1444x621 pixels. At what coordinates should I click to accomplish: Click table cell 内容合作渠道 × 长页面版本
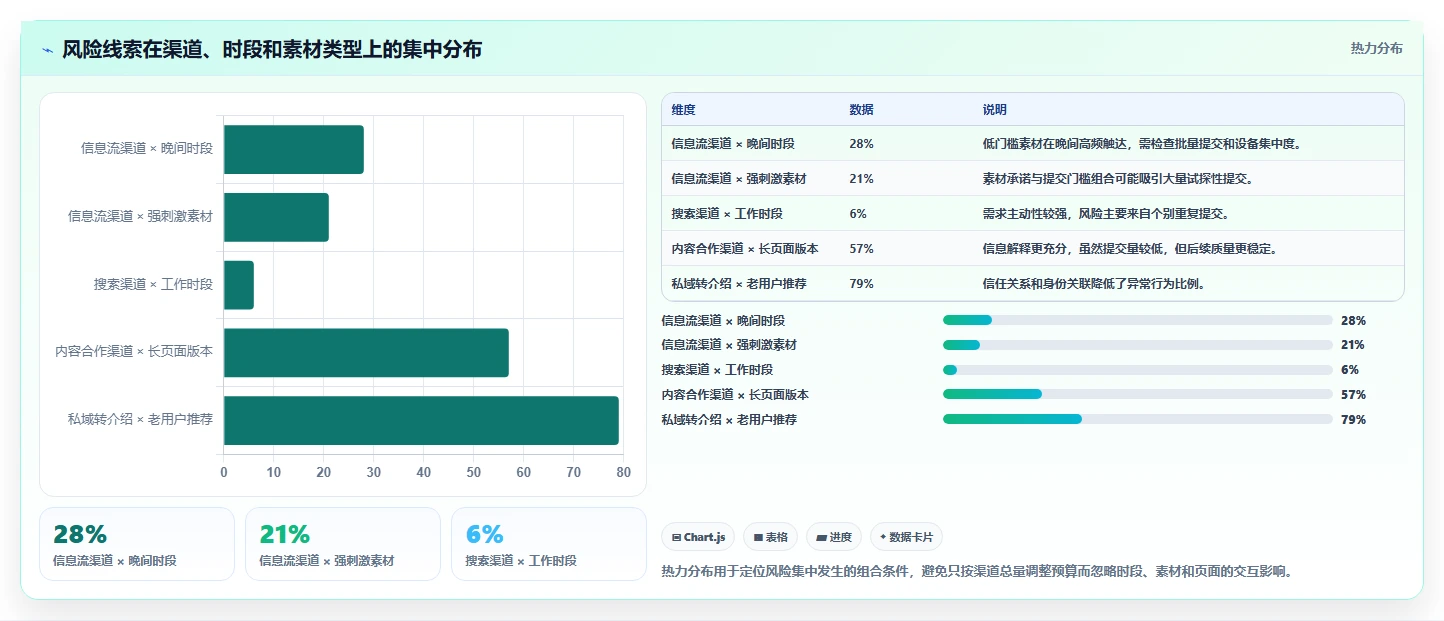pos(745,249)
